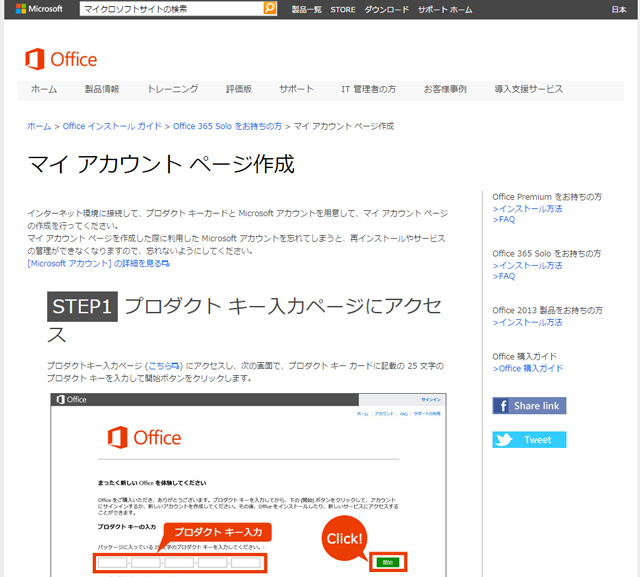Click the Facebook Share link button
The height and width of the screenshot is (577, 640).
click(x=529, y=406)
